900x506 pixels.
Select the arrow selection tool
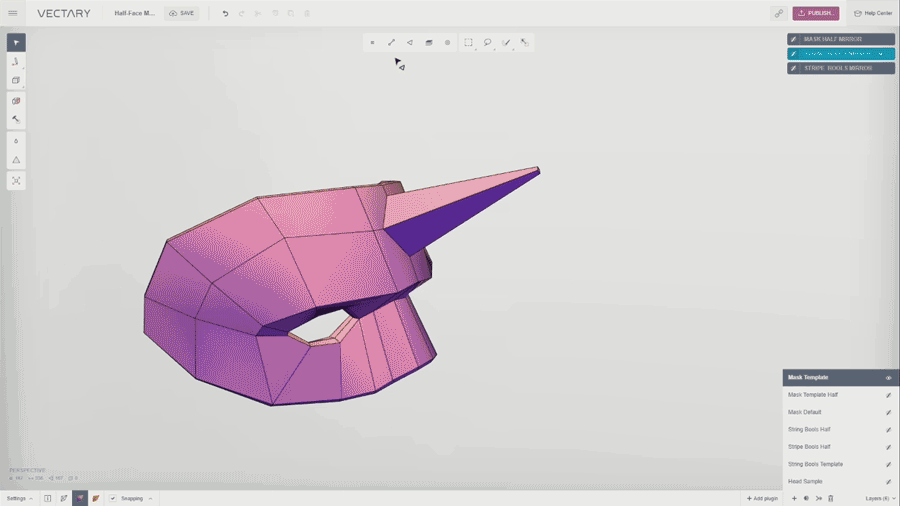pyautogui.click(x=16, y=42)
